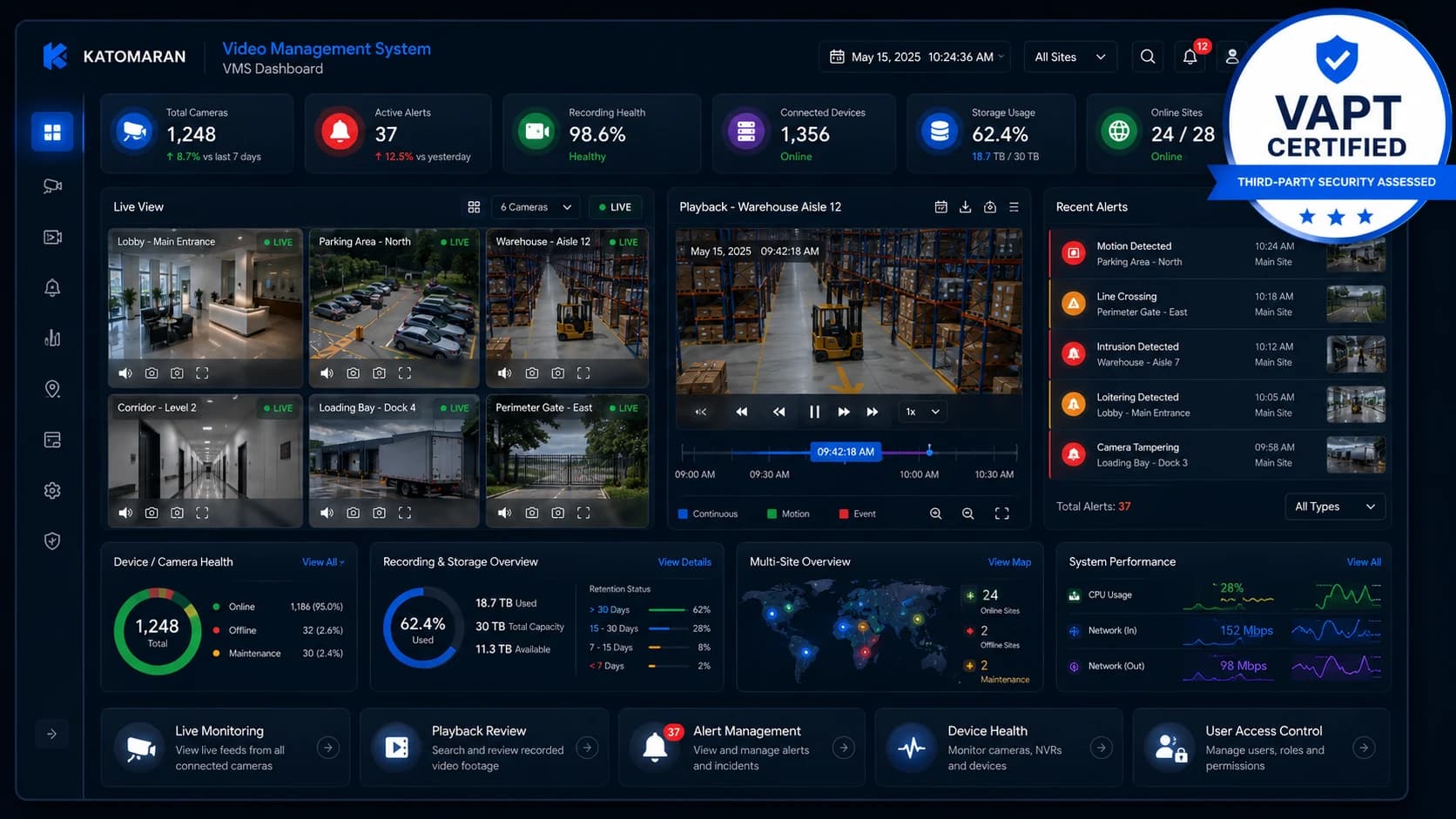The width and height of the screenshot is (1456, 819).
Task: Click View Details in Recording & Storage
Action: point(684,562)
